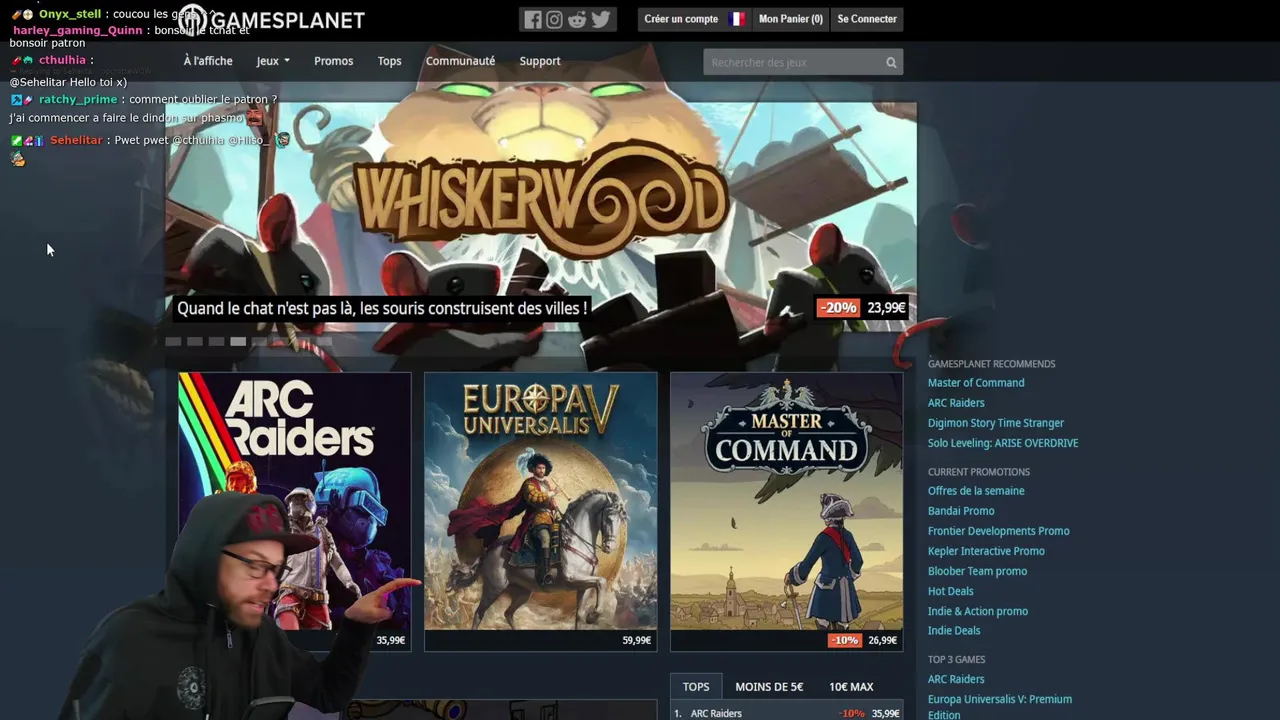The image size is (1280, 720).
Task: Open 'Offres de la semaine' promotion
Action: (x=976, y=491)
